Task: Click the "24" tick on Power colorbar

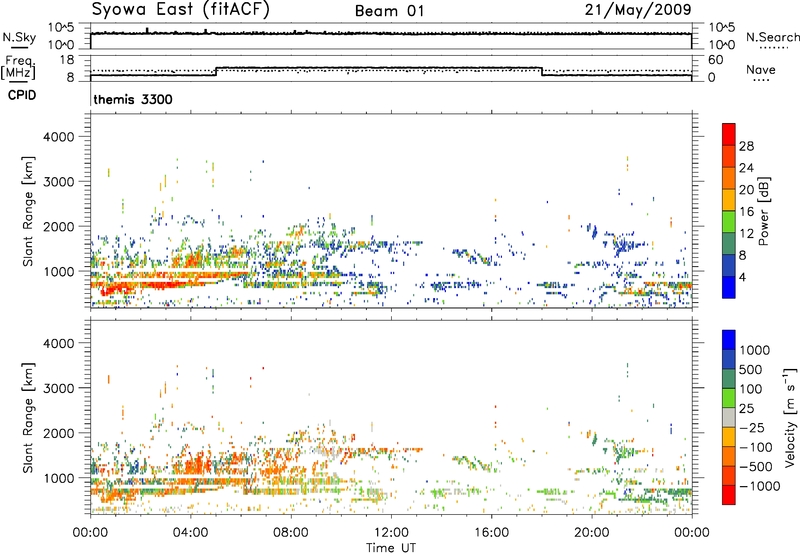Action: tap(746, 168)
